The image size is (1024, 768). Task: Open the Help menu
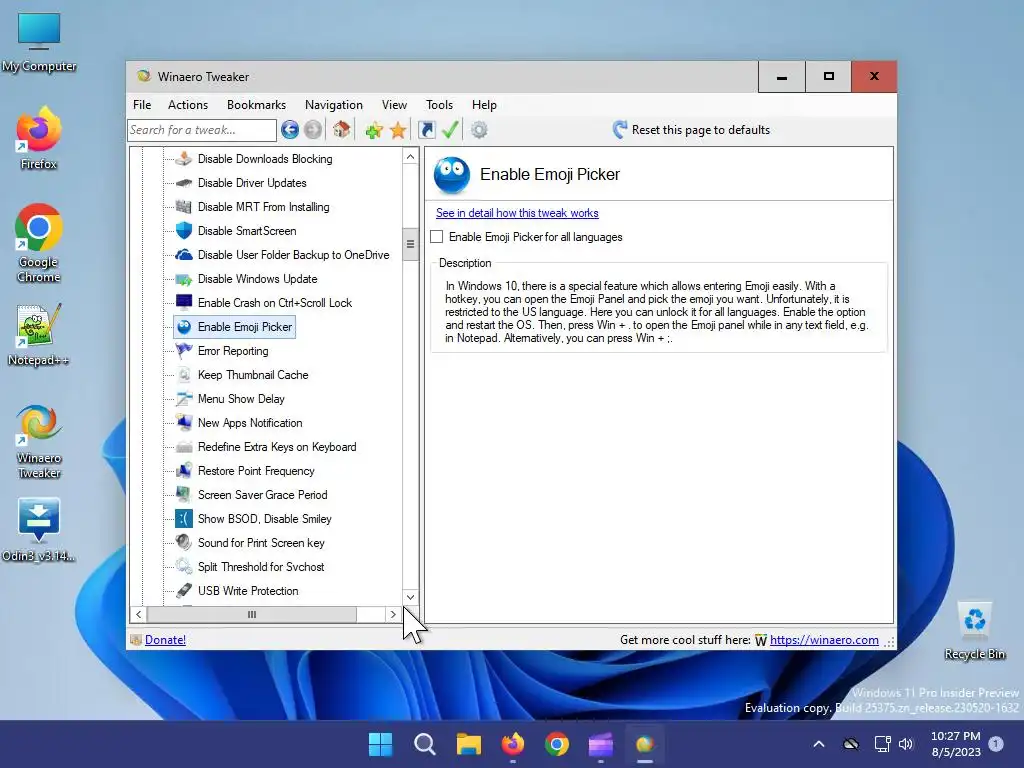click(484, 104)
